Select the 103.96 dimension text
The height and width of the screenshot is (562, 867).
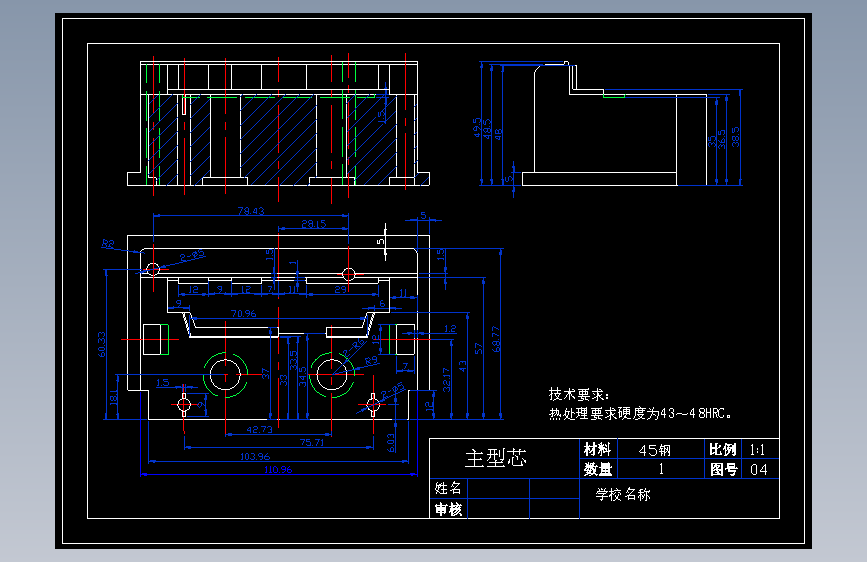tap(255, 456)
